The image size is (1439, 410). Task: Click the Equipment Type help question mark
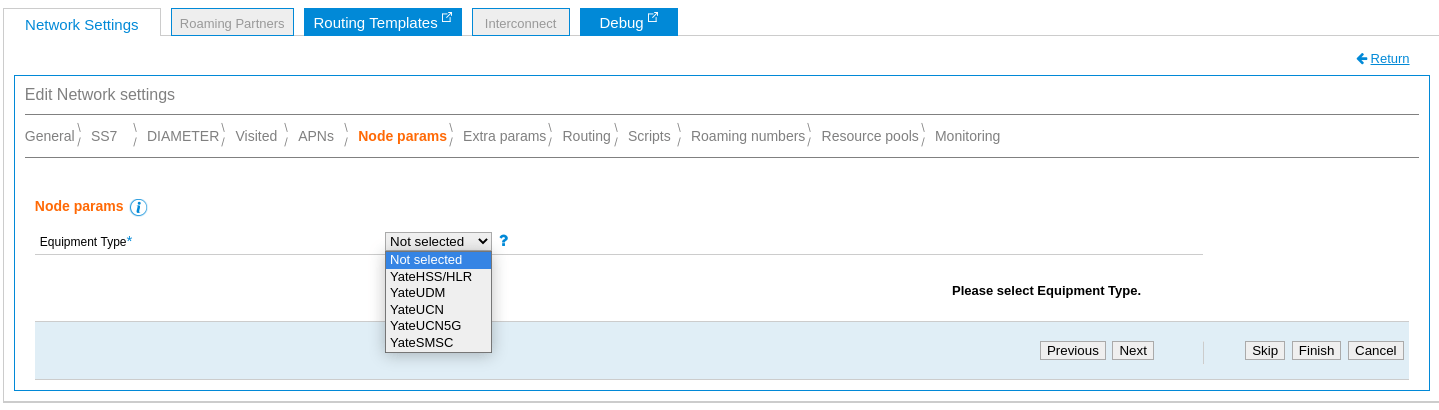click(x=504, y=240)
